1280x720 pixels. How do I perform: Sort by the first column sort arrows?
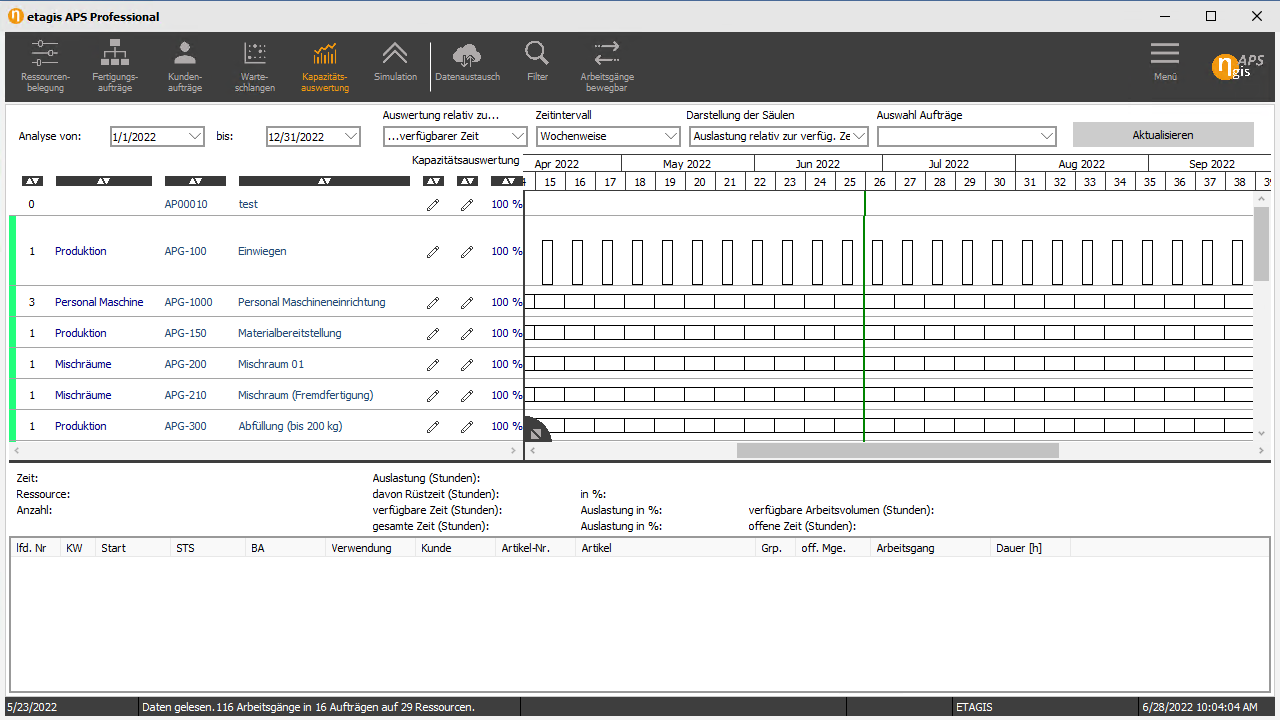(32, 181)
